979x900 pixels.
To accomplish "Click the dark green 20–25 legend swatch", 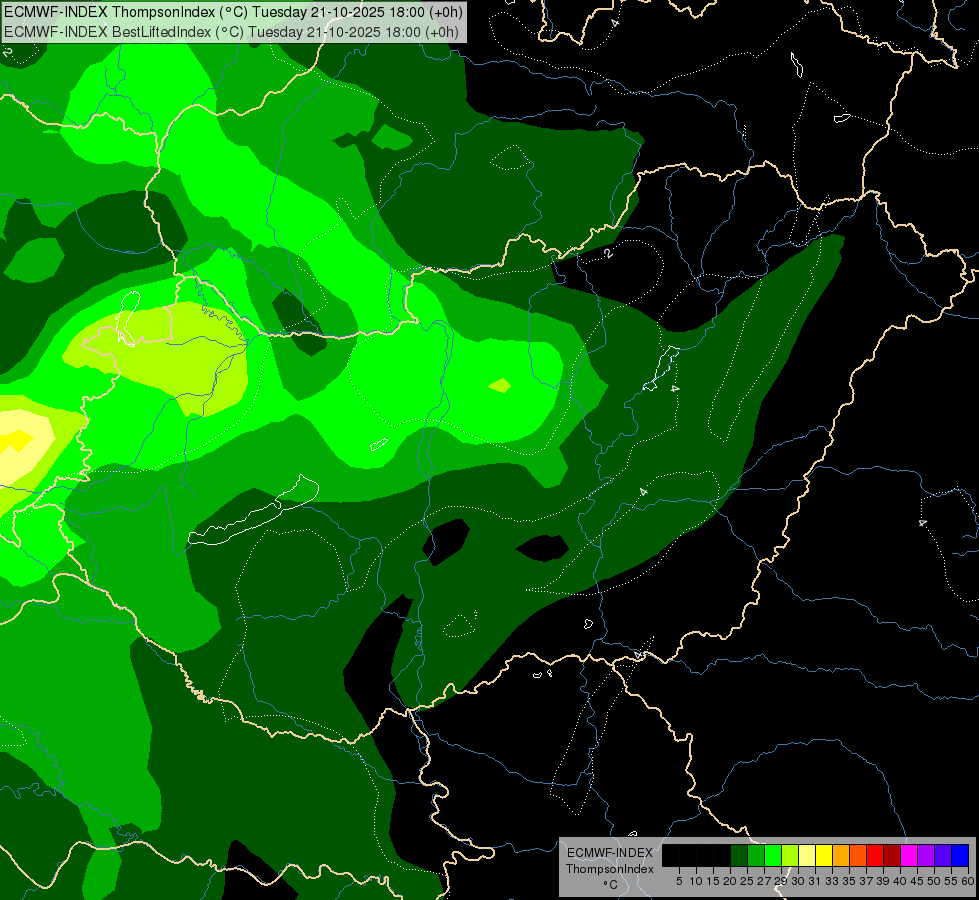I will pos(739,855).
